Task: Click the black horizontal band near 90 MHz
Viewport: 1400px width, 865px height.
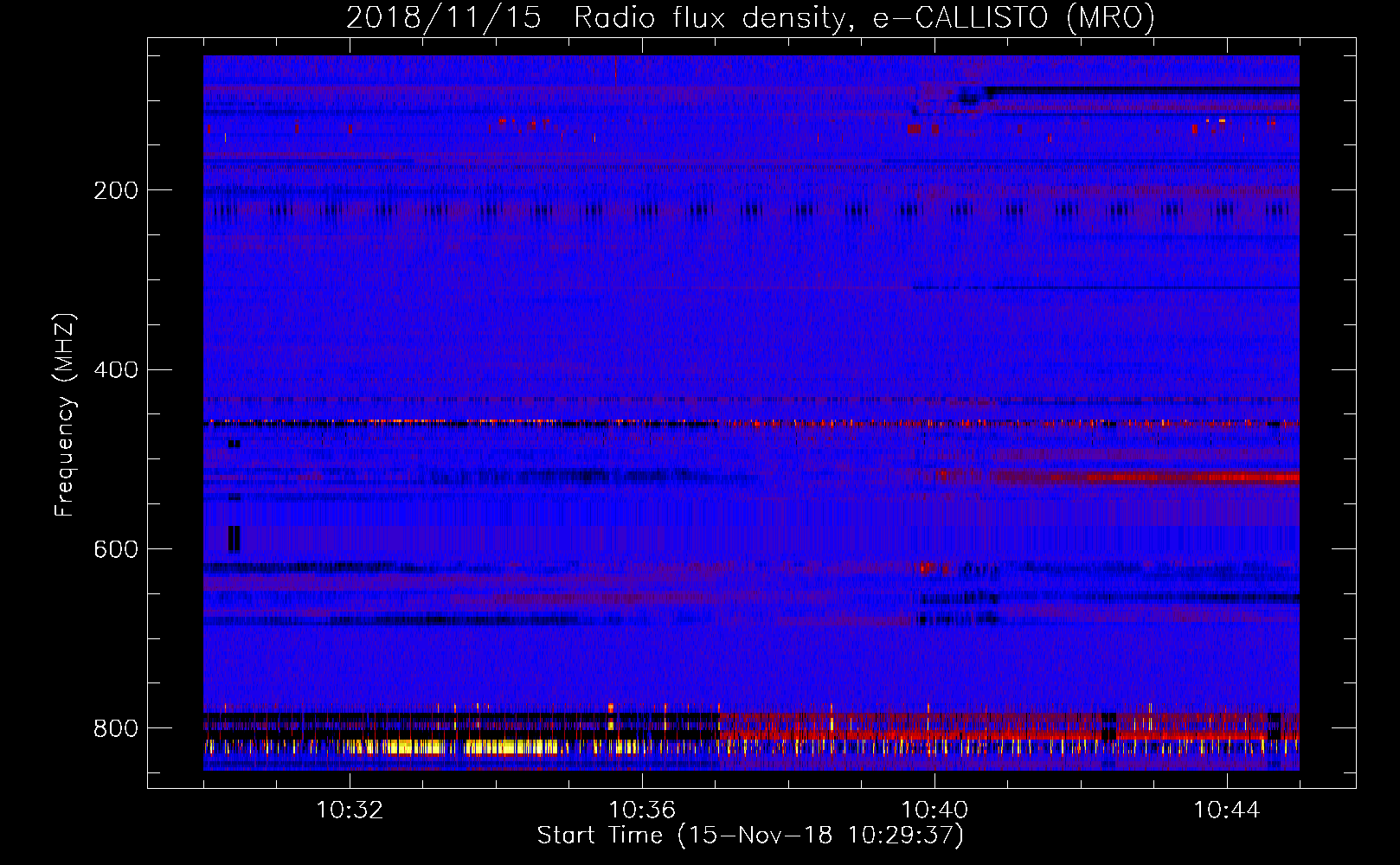Action: click(1142, 90)
